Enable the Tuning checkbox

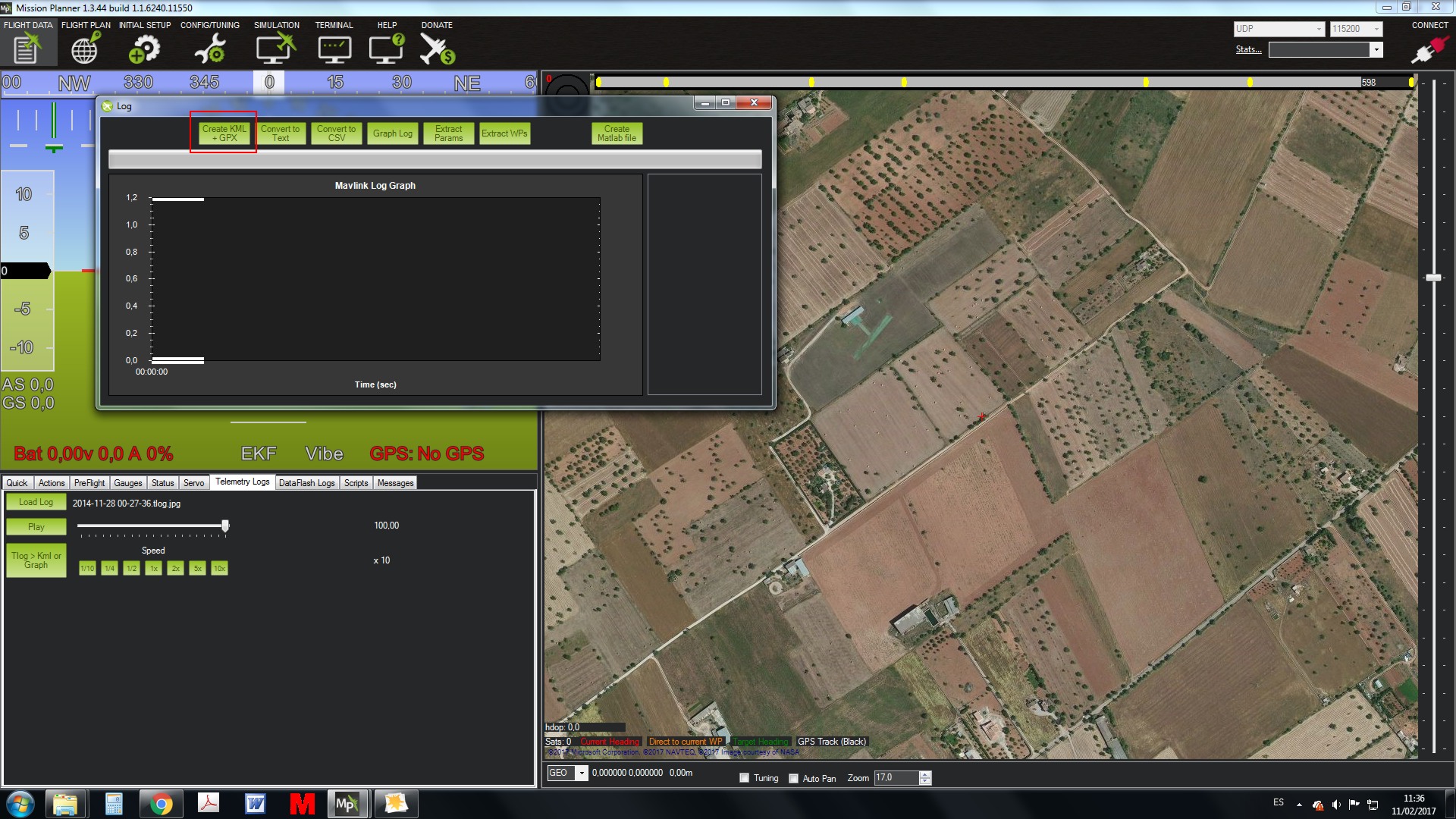coord(745,778)
